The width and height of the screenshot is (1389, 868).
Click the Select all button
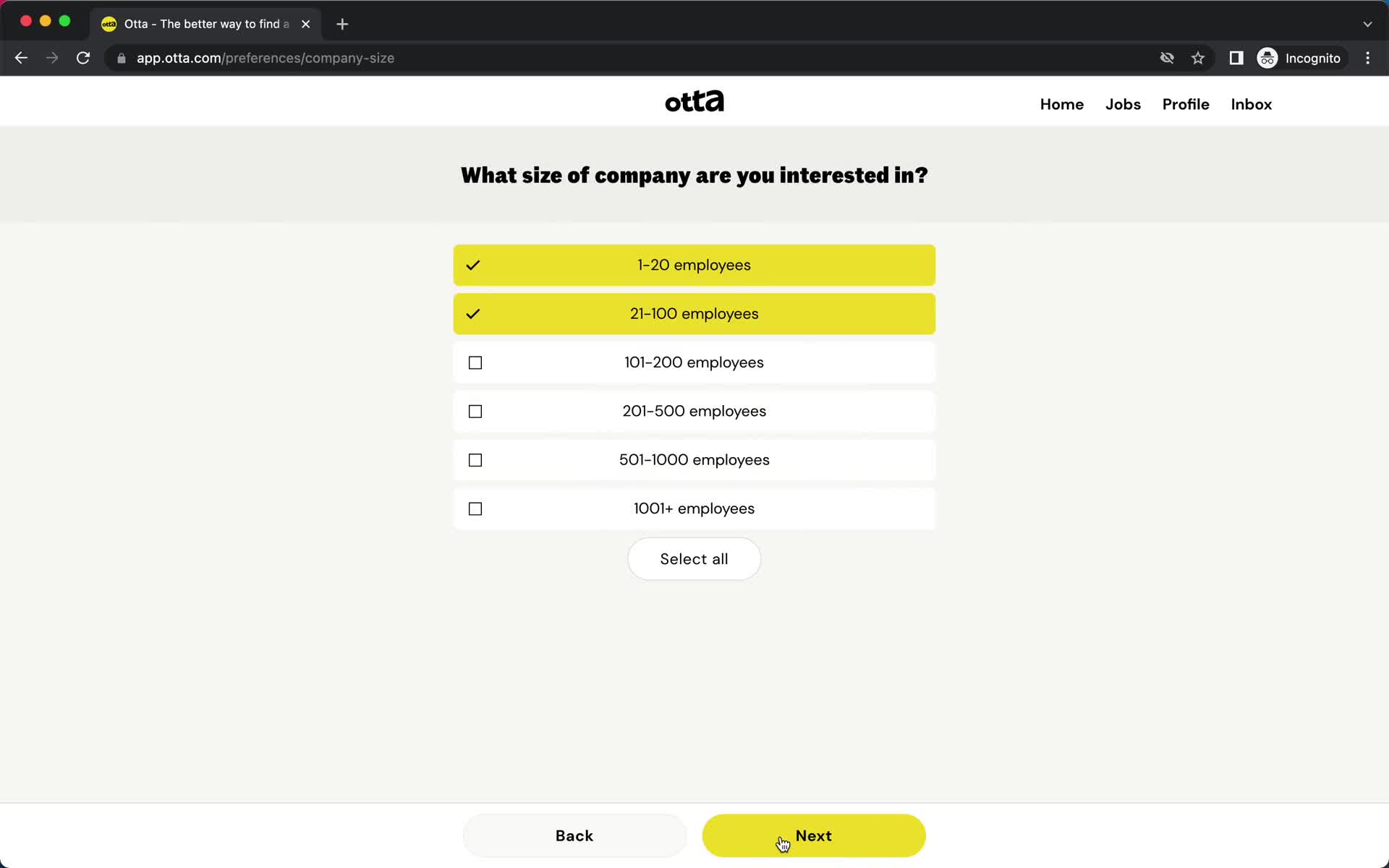coord(694,559)
